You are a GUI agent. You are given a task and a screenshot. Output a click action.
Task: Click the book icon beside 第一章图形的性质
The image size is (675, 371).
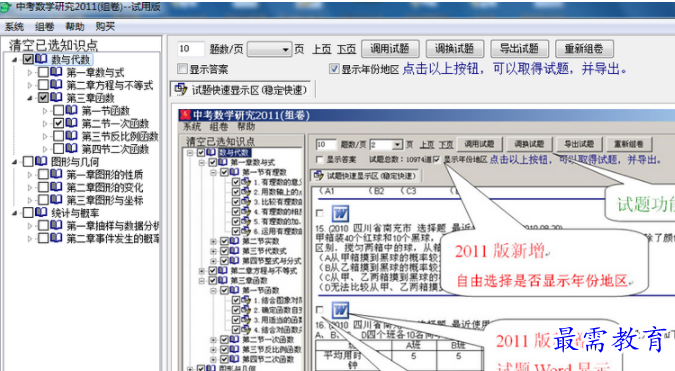click(x=56, y=174)
